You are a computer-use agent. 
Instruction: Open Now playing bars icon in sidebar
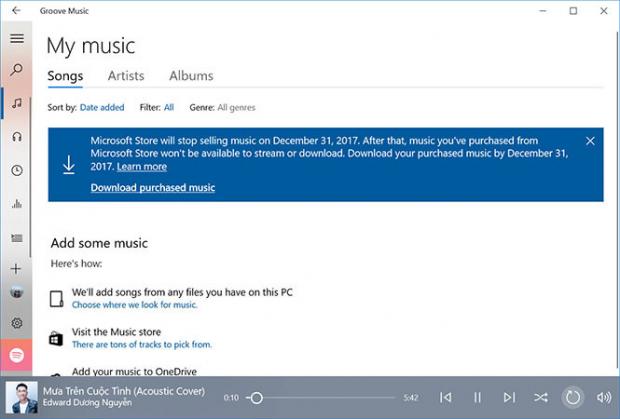(x=16, y=204)
